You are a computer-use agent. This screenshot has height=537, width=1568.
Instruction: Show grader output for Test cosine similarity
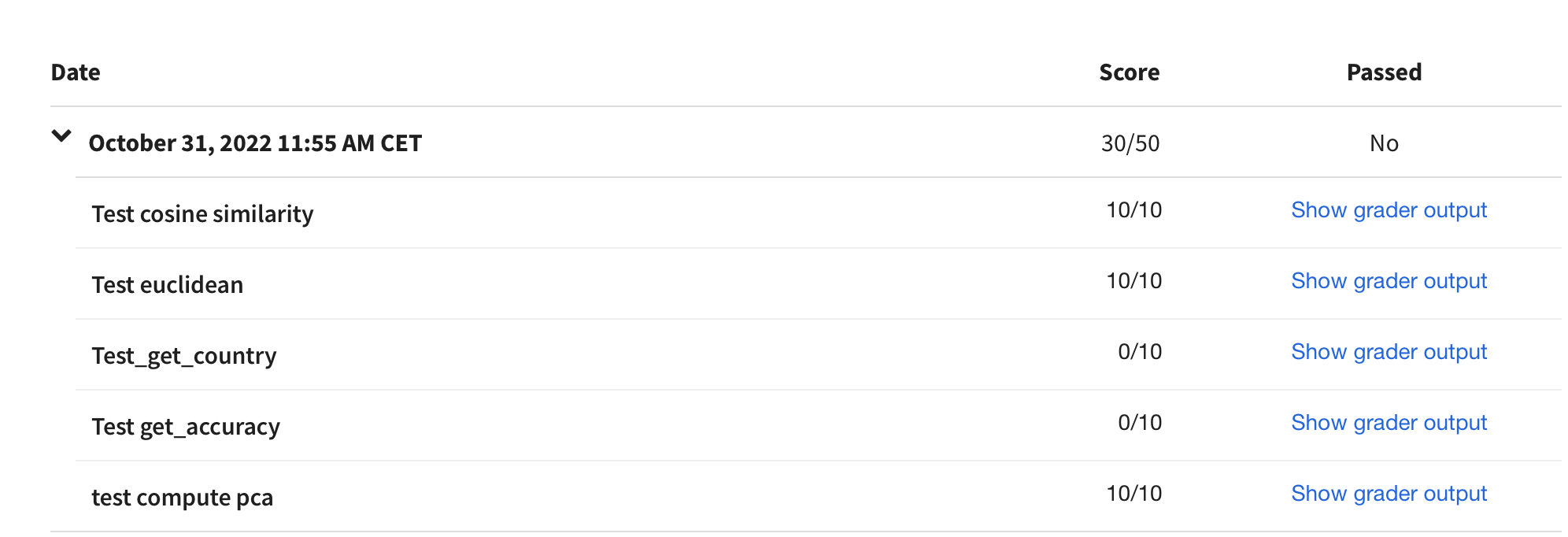coord(1389,210)
